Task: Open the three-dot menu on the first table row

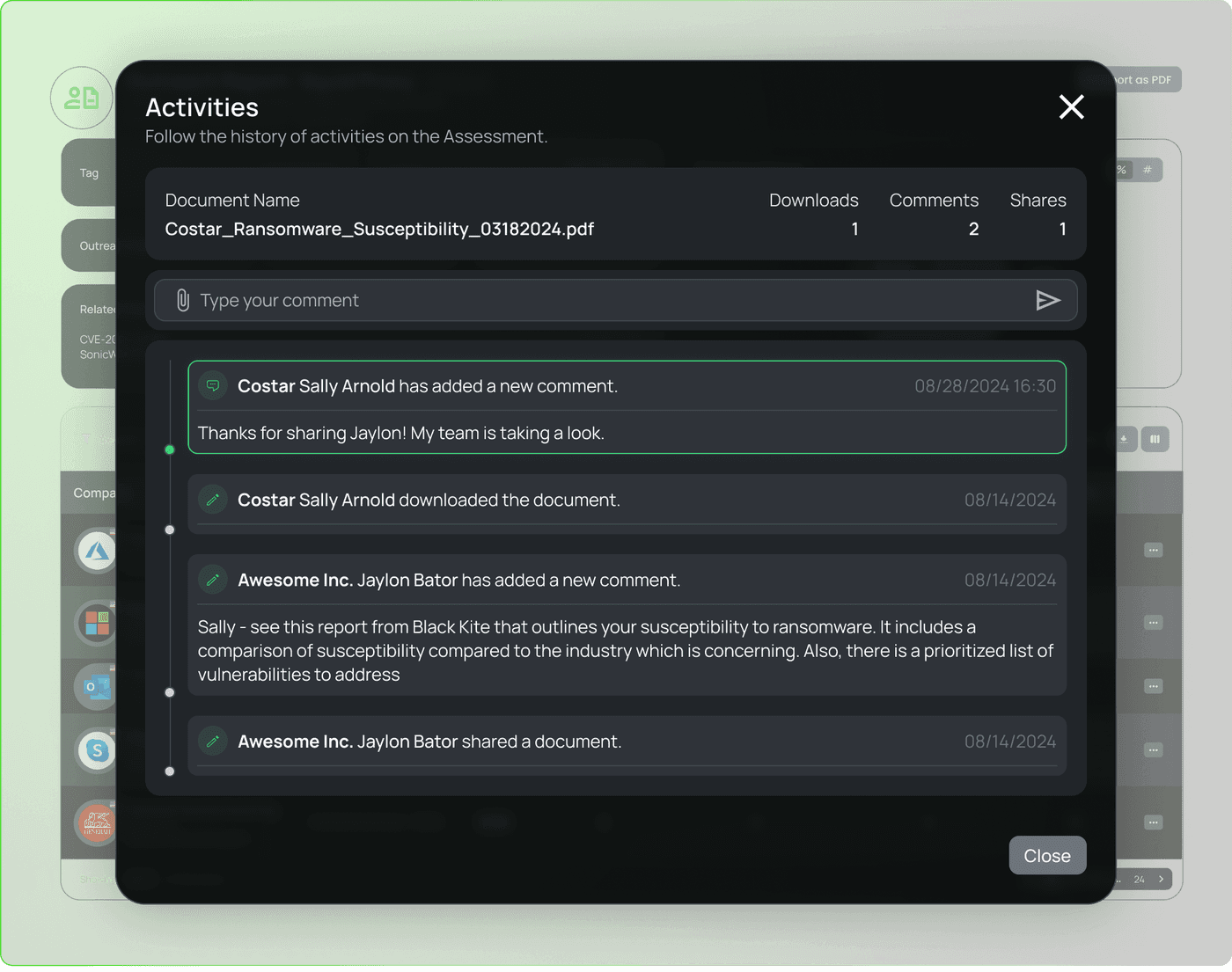Action: [1153, 551]
